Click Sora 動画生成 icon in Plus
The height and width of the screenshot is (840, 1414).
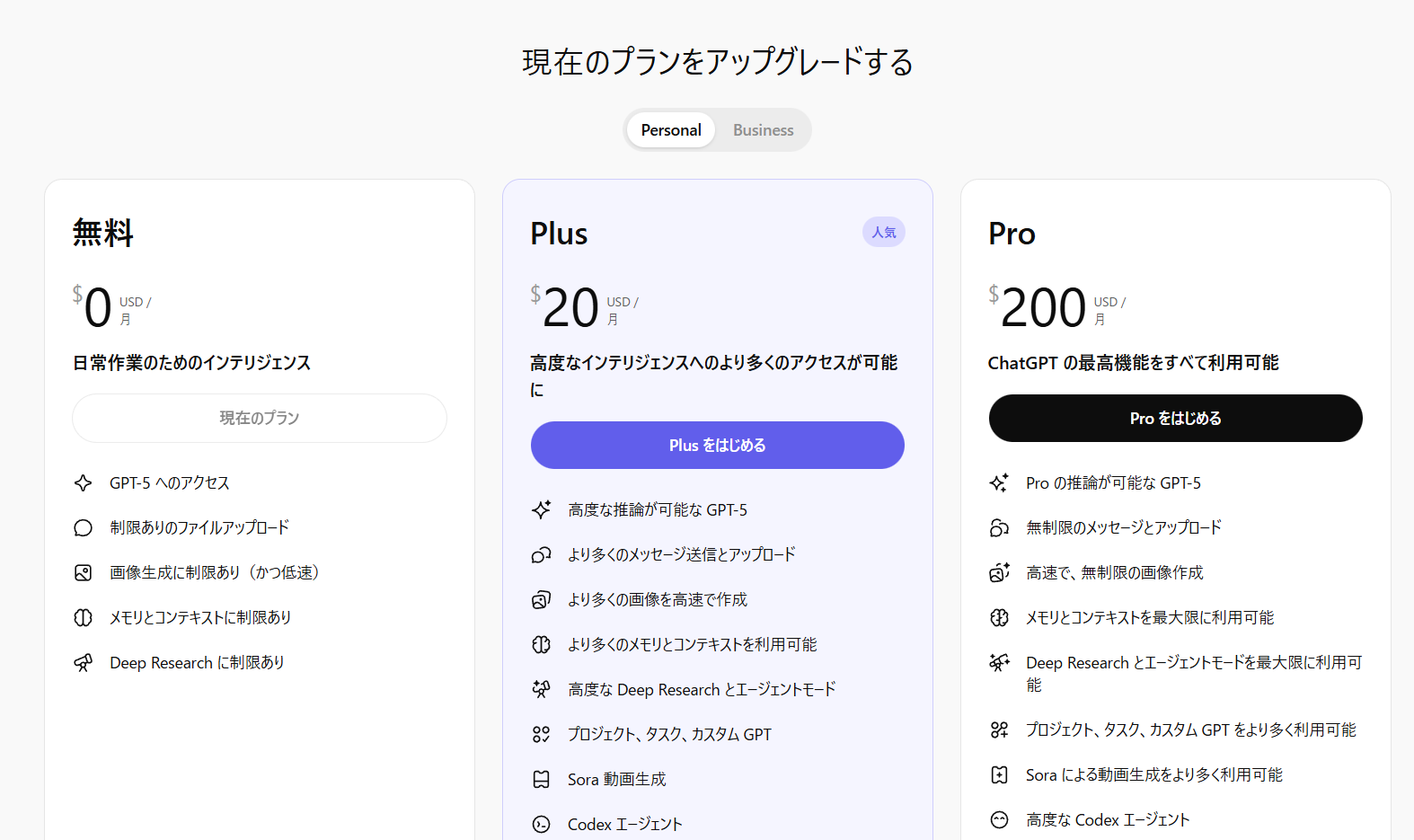[x=541, y=780]
